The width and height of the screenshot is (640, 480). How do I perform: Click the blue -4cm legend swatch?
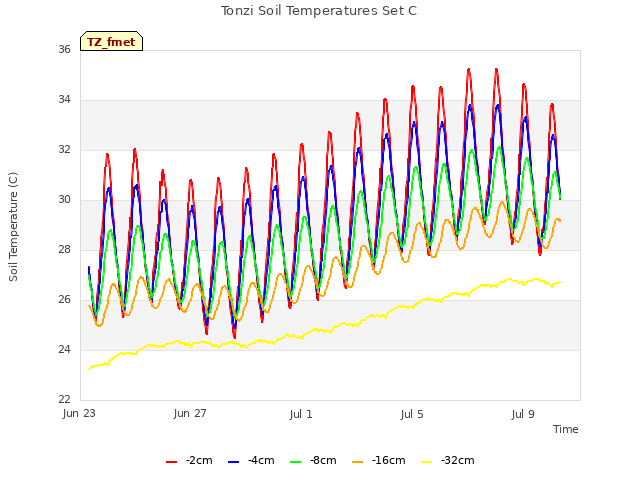pos(233,461)
